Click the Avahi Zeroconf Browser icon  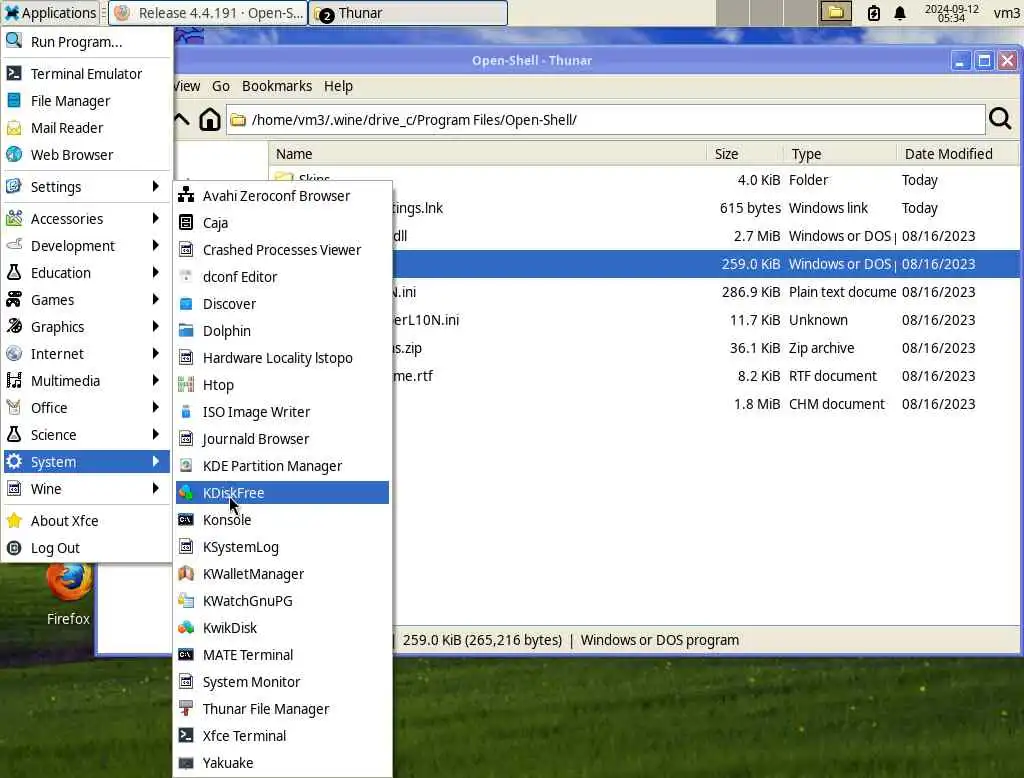[186, 195]
